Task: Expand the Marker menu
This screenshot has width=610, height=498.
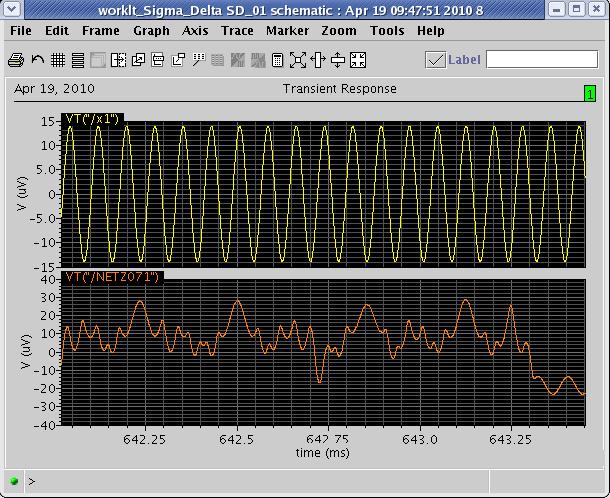Action: coord(287,31)
